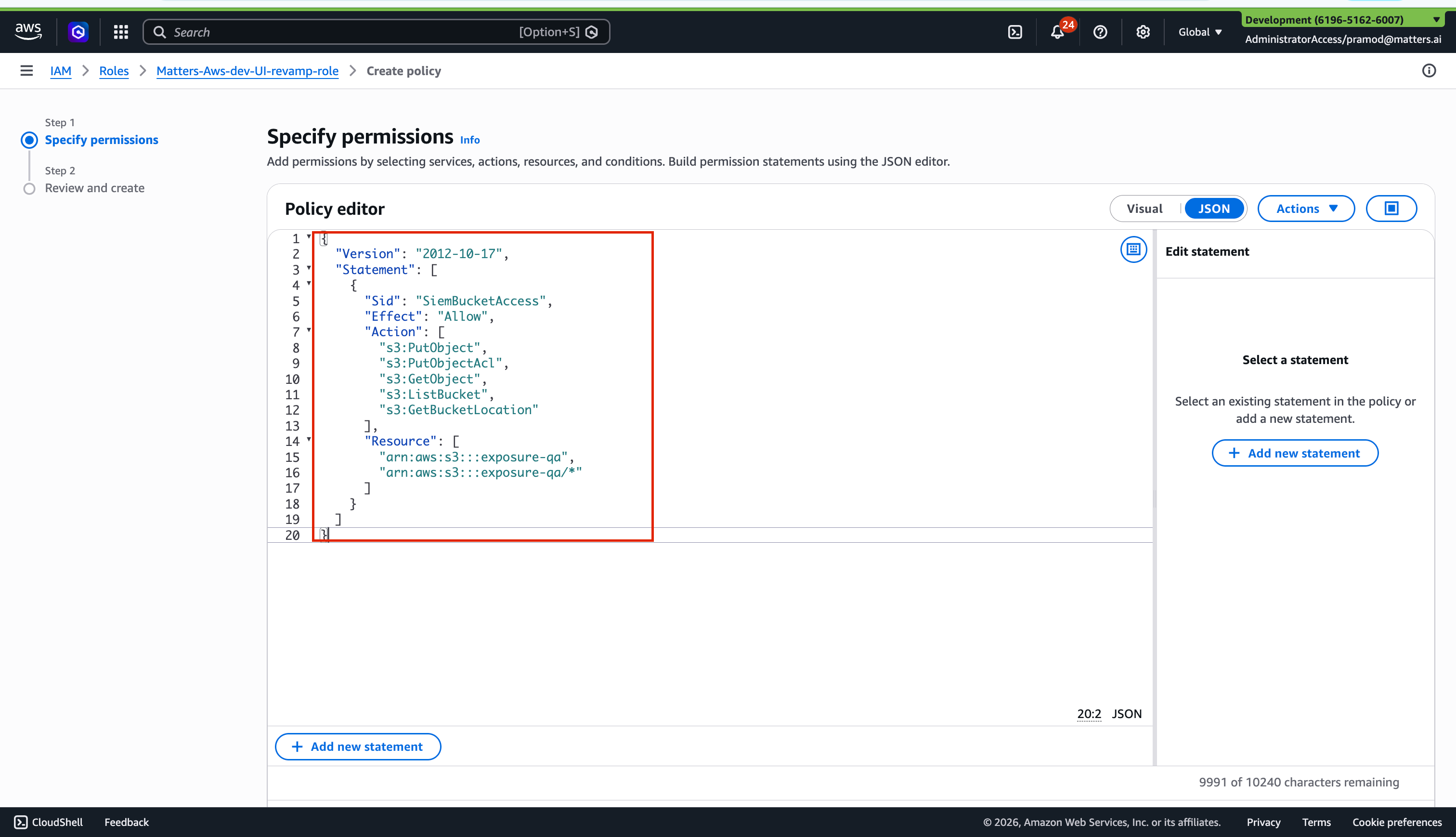
Task: Go to Roles breadcrumb
Action: (x=114, y=71)
